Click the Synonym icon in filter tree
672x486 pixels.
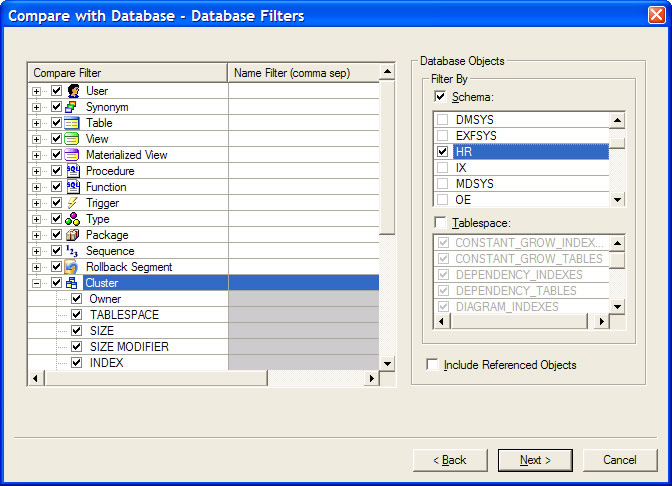(x=72, y=107)
